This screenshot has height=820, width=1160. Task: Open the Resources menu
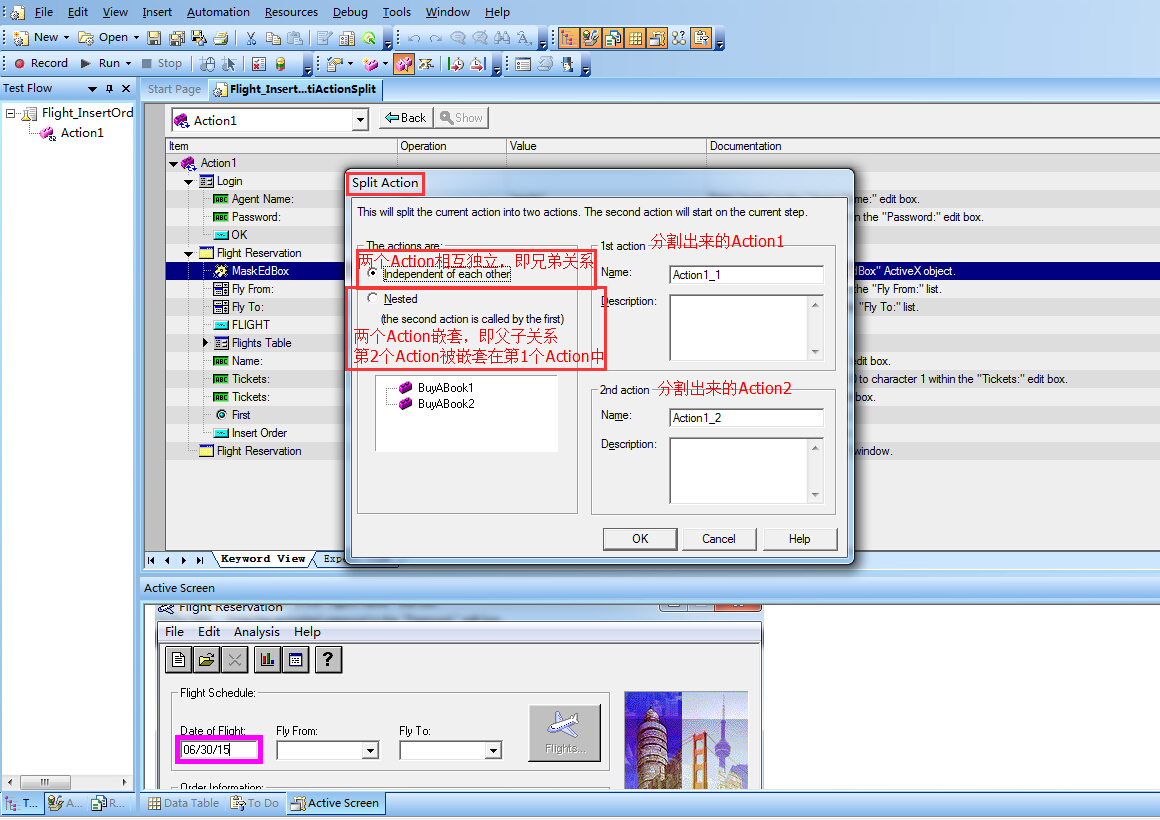291,12
